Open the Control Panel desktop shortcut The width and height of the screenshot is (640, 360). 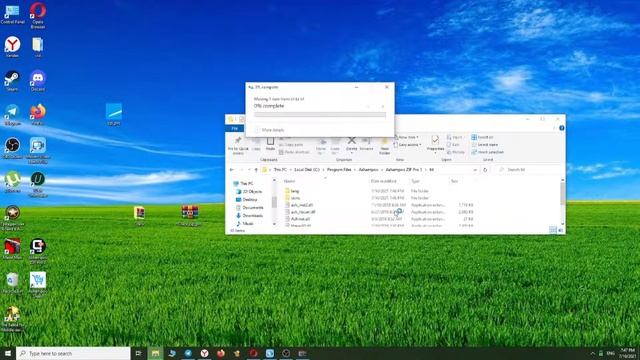pyautogui.click(x=12, y=13)
